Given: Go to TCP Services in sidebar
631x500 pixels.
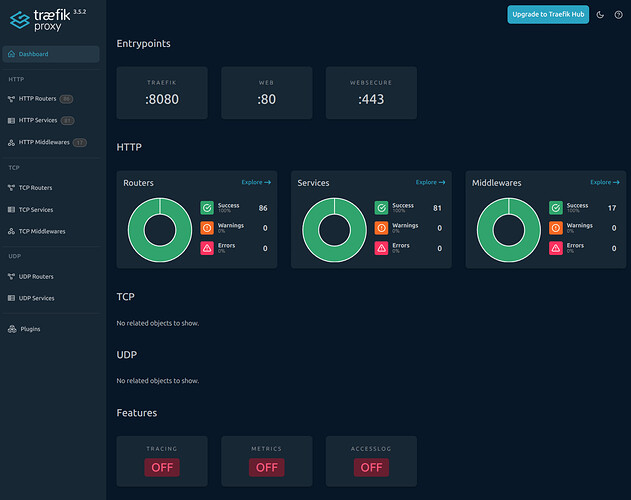Looking at the screenshot, I should pyautogui.click(x=35, y=210).
